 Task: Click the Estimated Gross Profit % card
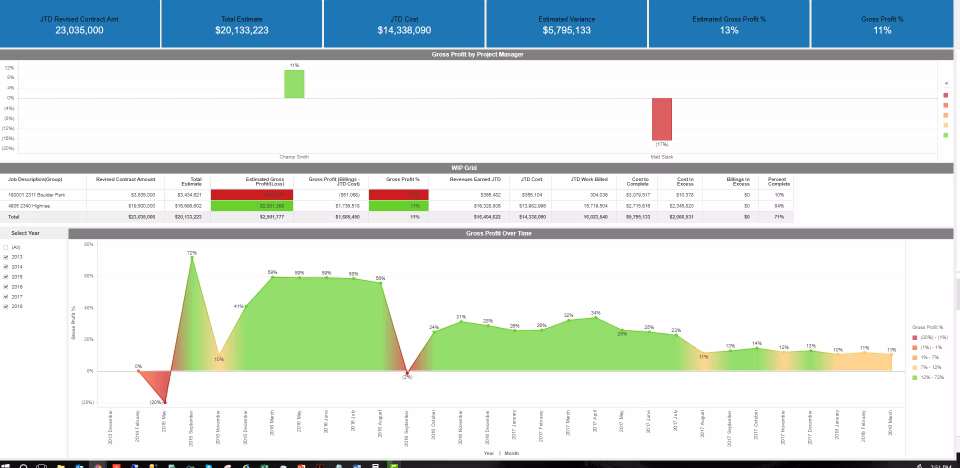729,24
